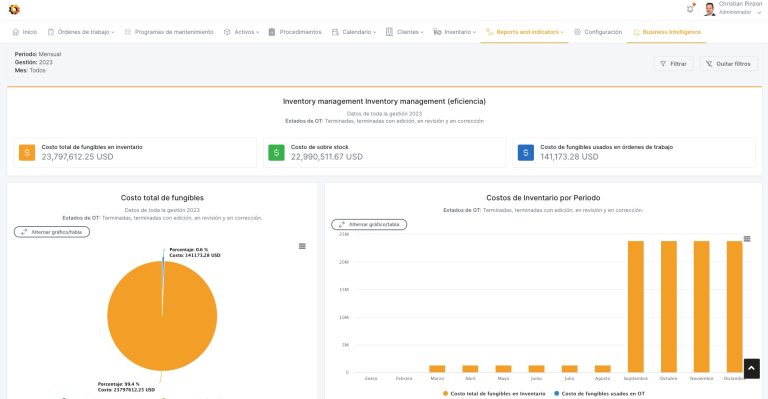This screenshot has height=399, width=768.
Task: Click Quitar filtros button
Action: pos(728,64)
